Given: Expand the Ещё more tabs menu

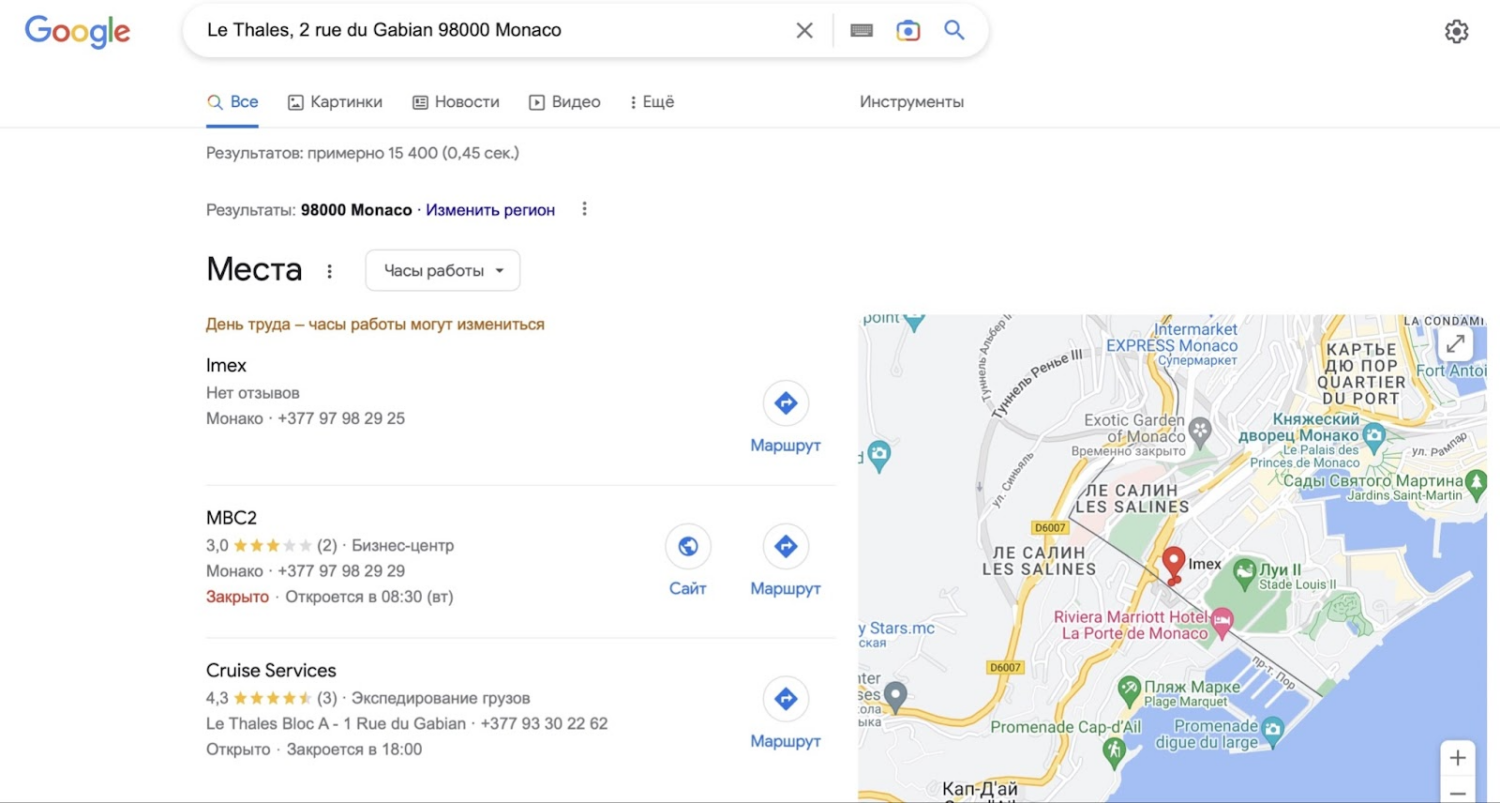Looking at the screenshot, I should point(652,102).
